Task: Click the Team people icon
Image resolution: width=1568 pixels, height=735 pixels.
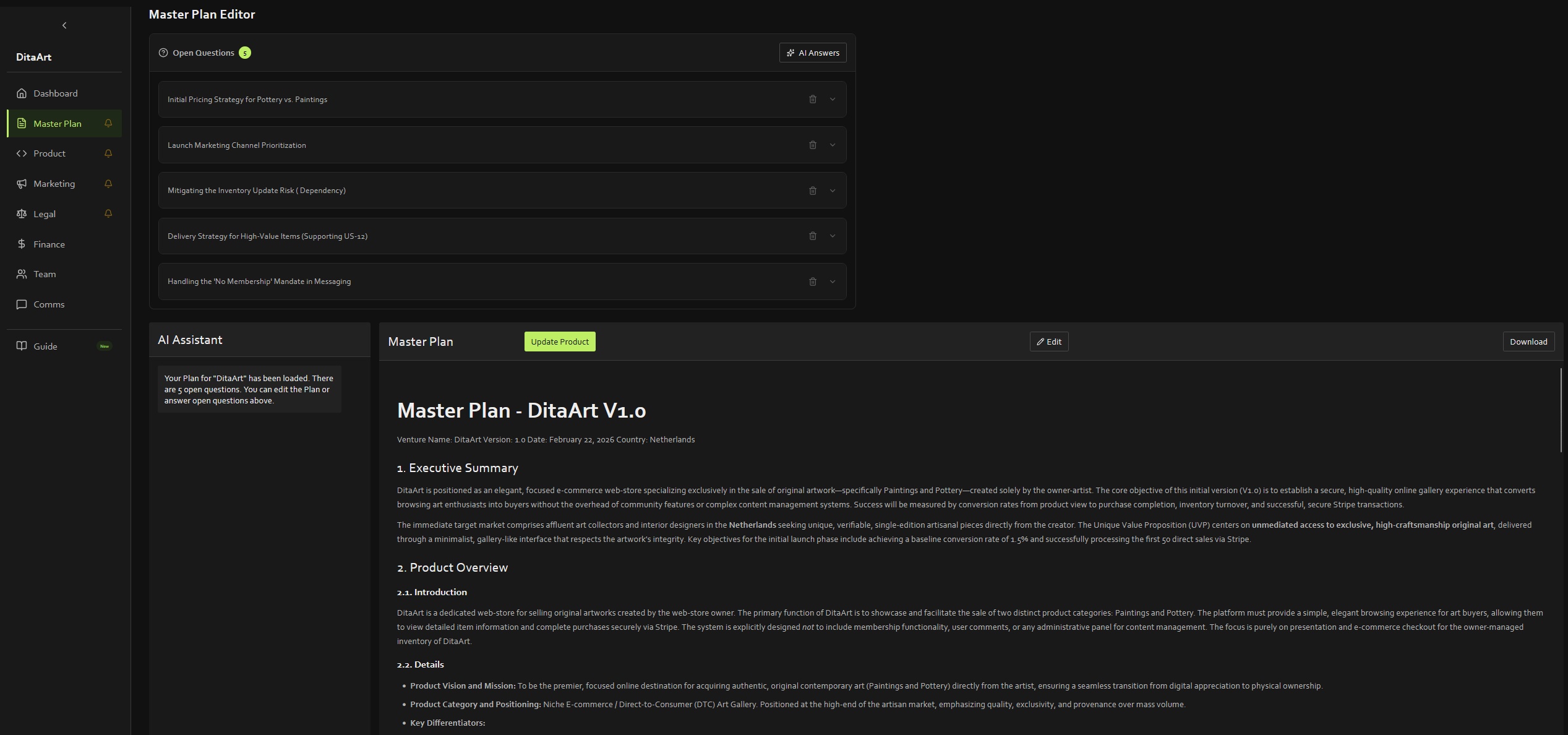Action: coord(22,273)
